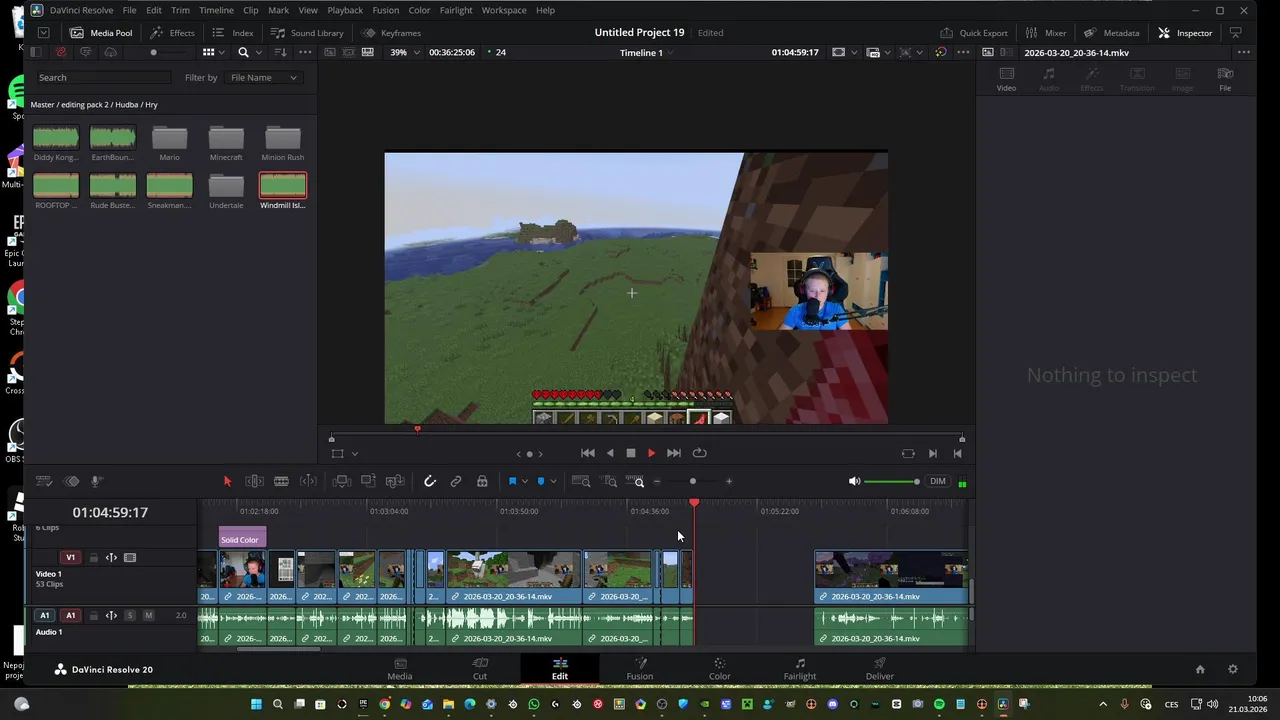Adjust the timeline zoom slider handle
Screen dimensions: 1280x720
tap(693, 481)
